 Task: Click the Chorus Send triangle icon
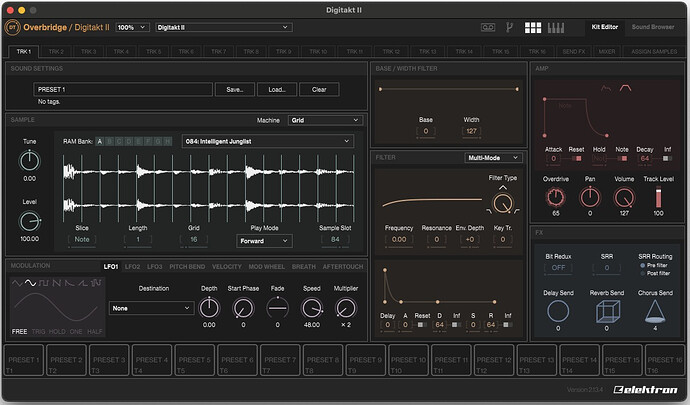[x=657, y=311]
